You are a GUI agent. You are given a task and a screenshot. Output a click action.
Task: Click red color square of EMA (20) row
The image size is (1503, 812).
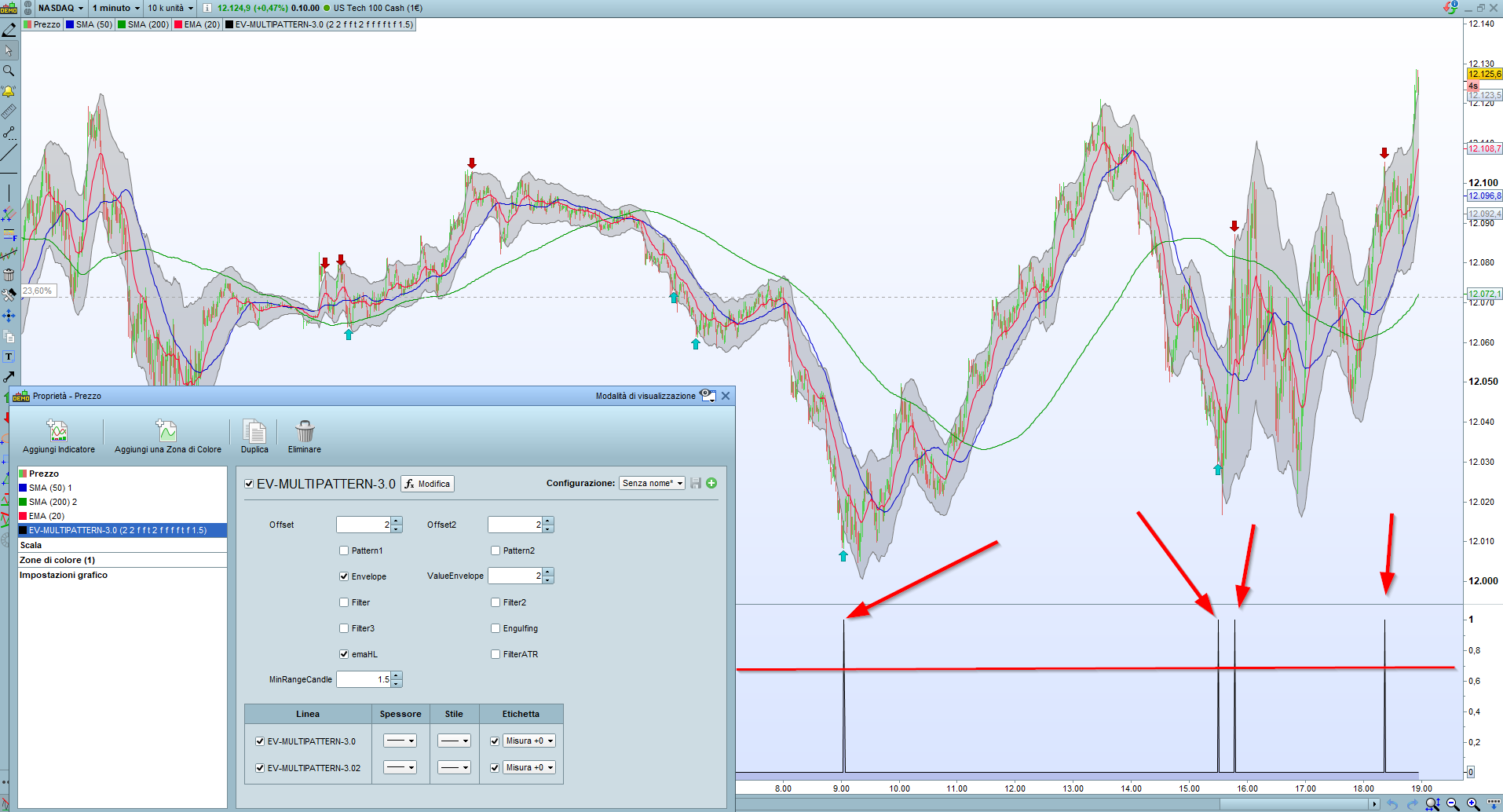(x=23, y=516)
